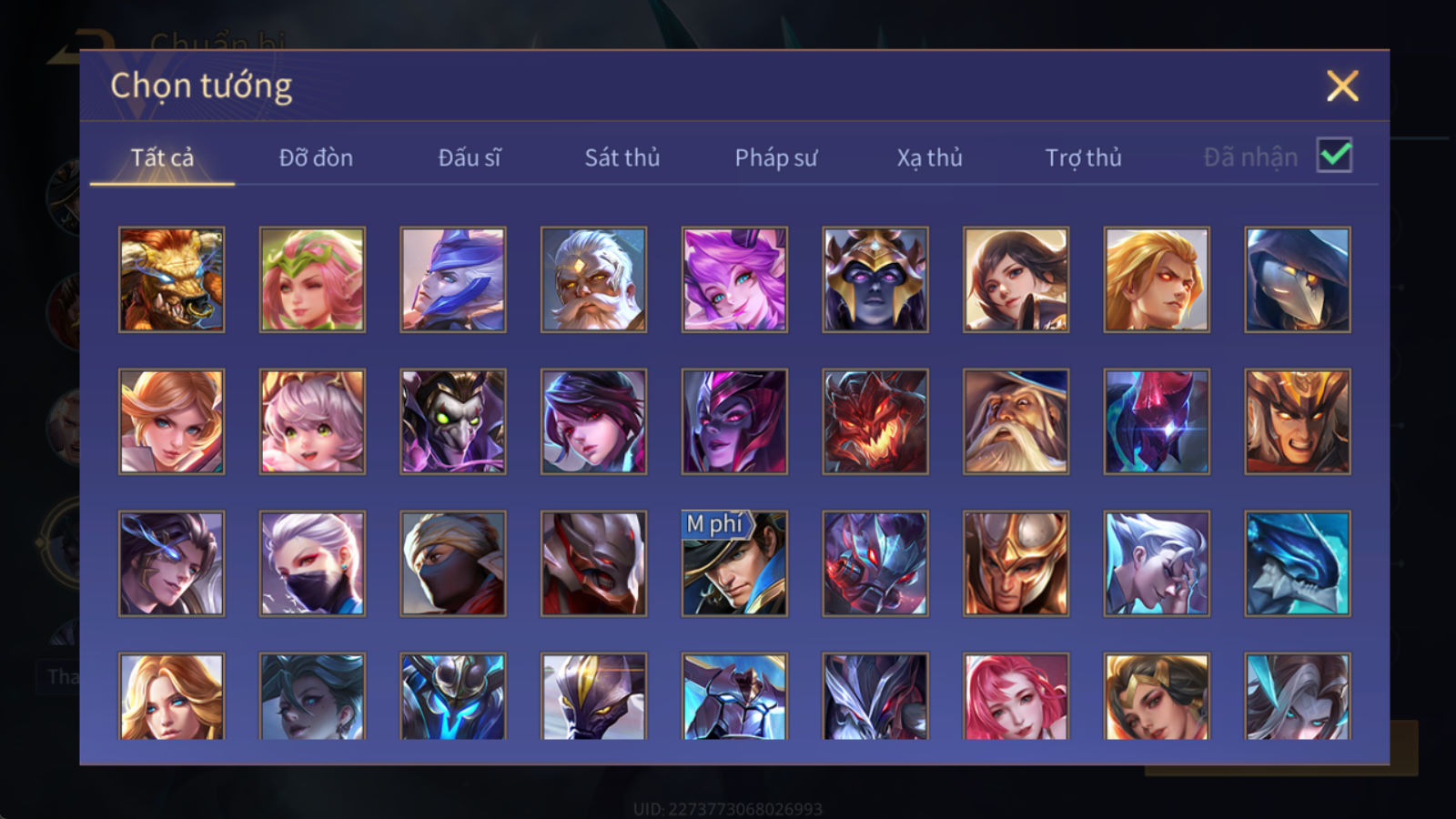Select the hero labeled M phí

pos(734,563)
